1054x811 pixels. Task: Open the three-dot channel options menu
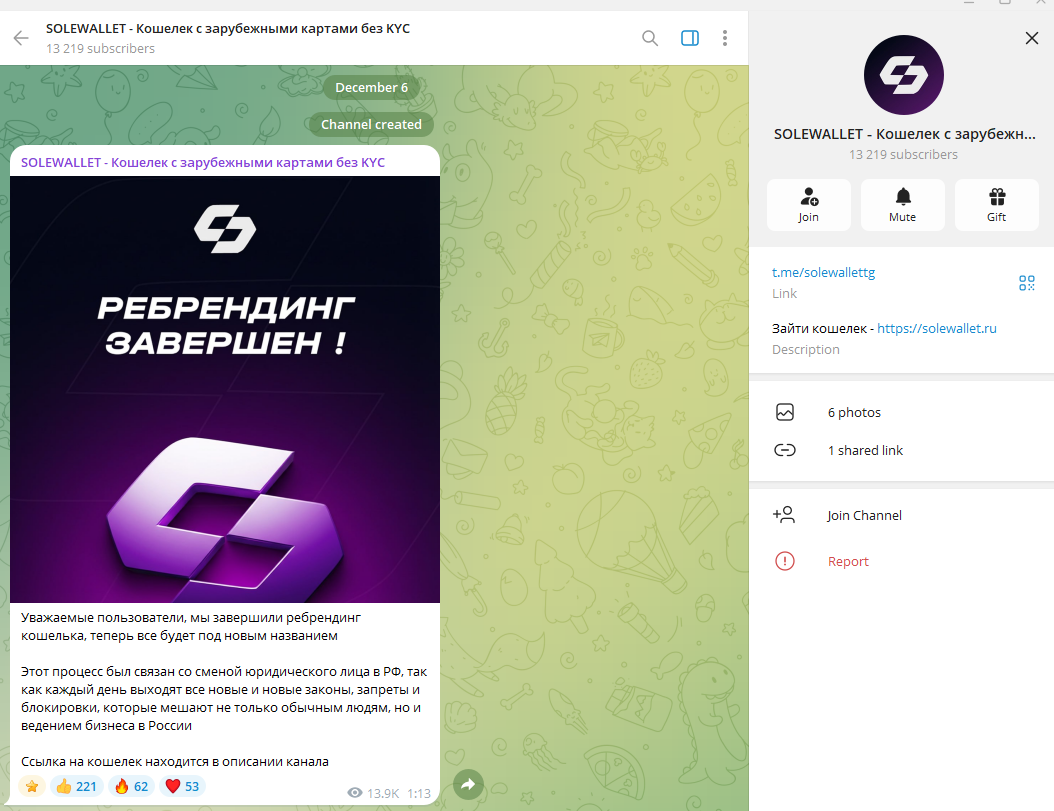click(725, 38)
